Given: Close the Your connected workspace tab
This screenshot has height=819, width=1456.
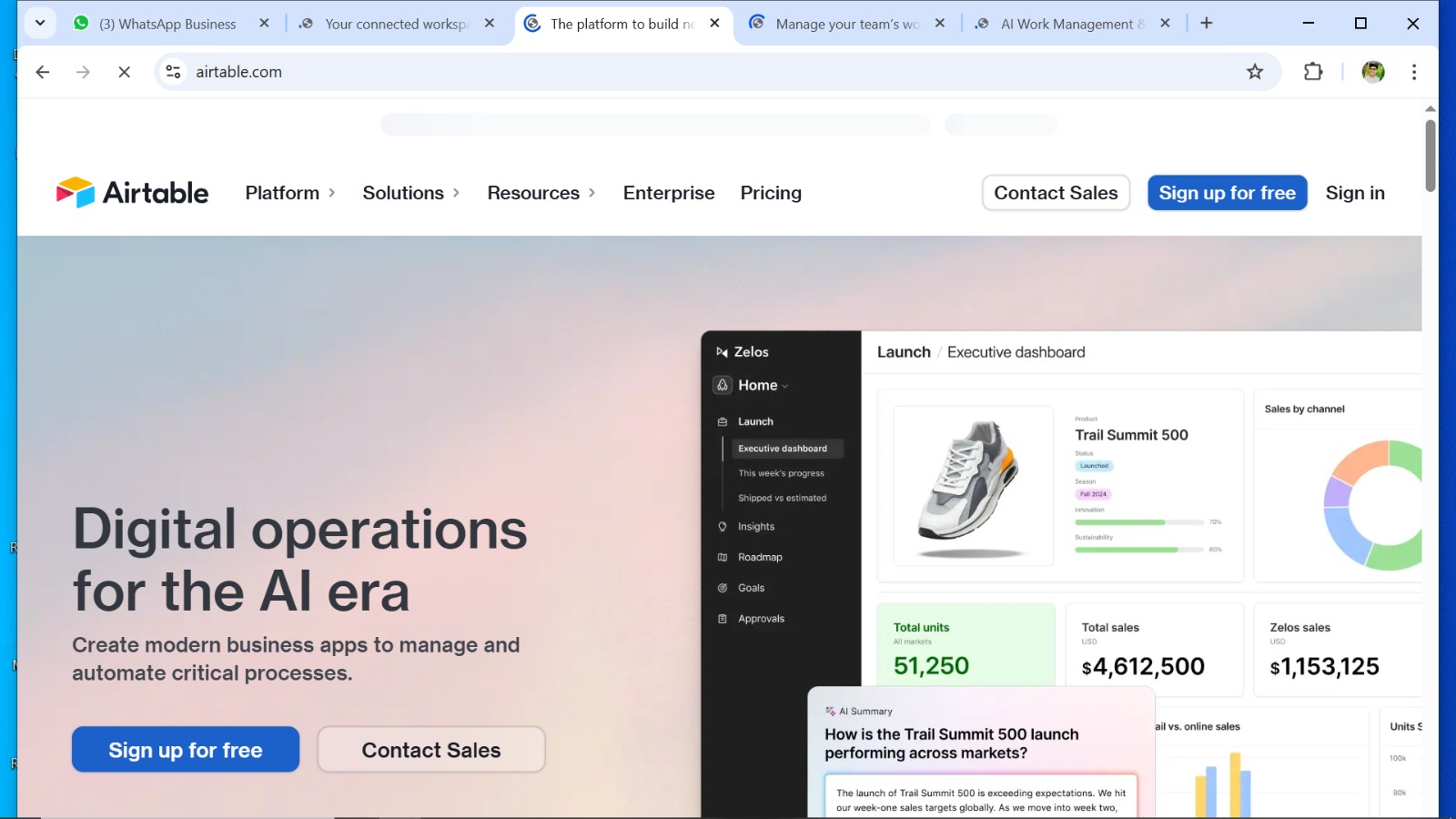Looking at the screenshot, I should click(490, 24).
